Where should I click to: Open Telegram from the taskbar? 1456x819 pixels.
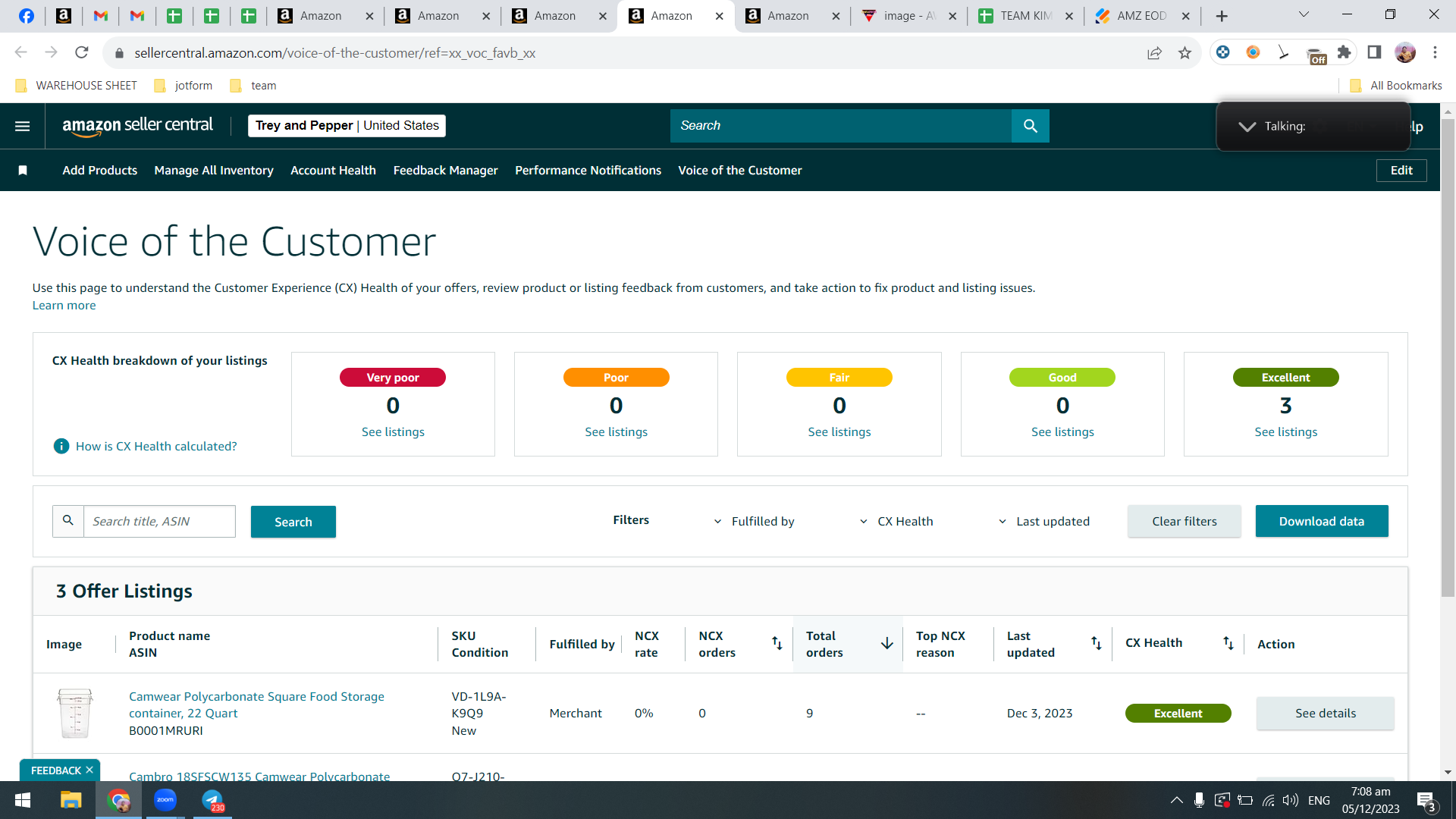tap(212, 800)
